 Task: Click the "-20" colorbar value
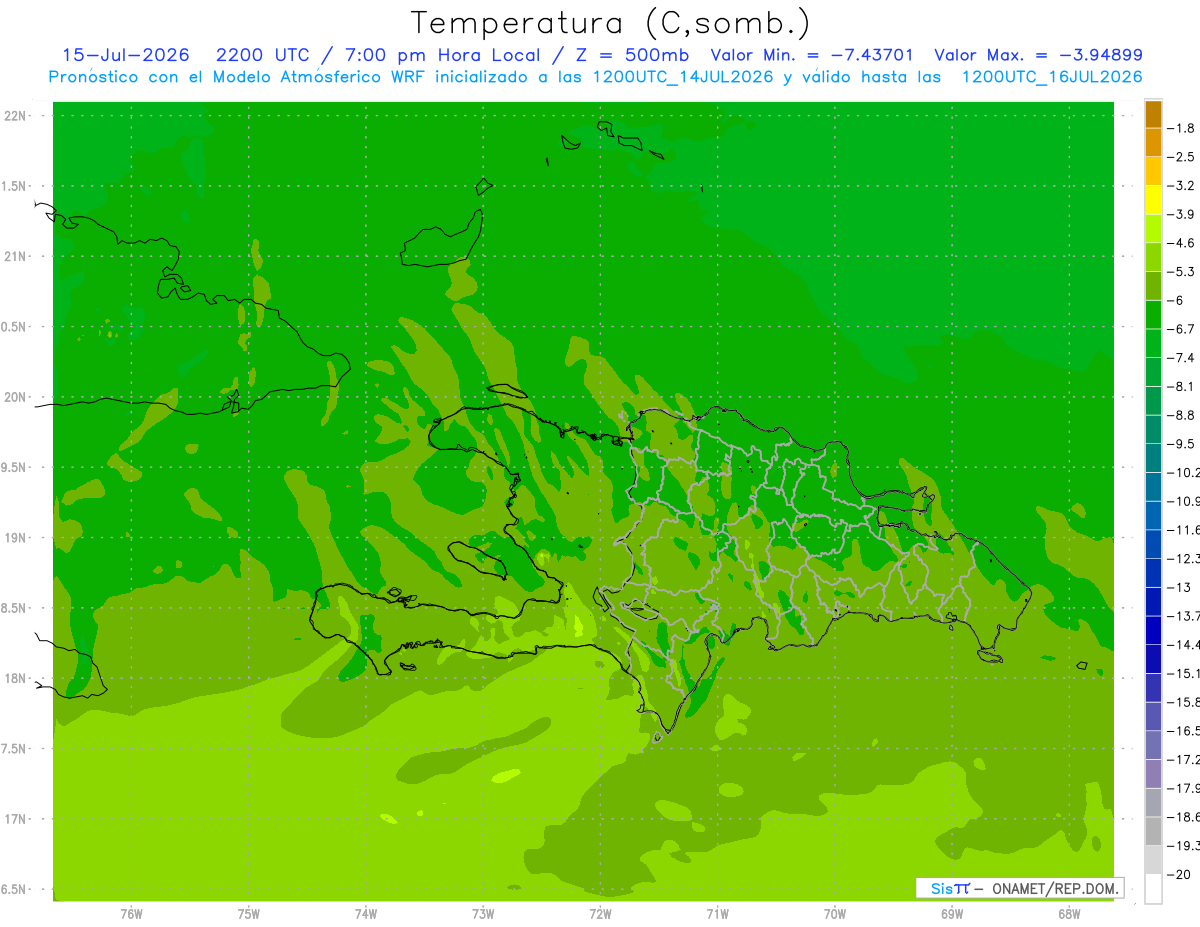point(1180,874)
